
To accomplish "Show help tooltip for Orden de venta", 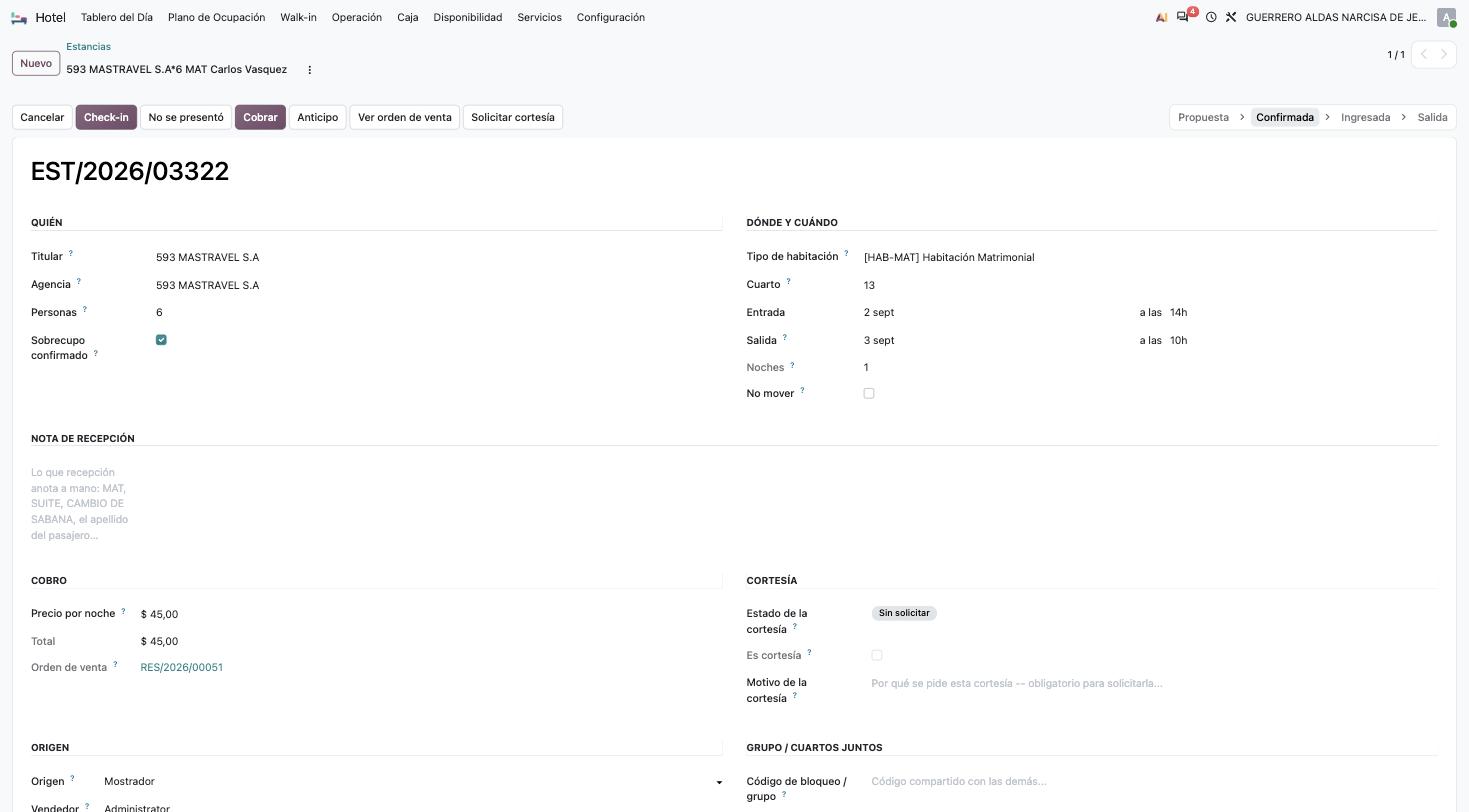I will click(x=115, y=665).
